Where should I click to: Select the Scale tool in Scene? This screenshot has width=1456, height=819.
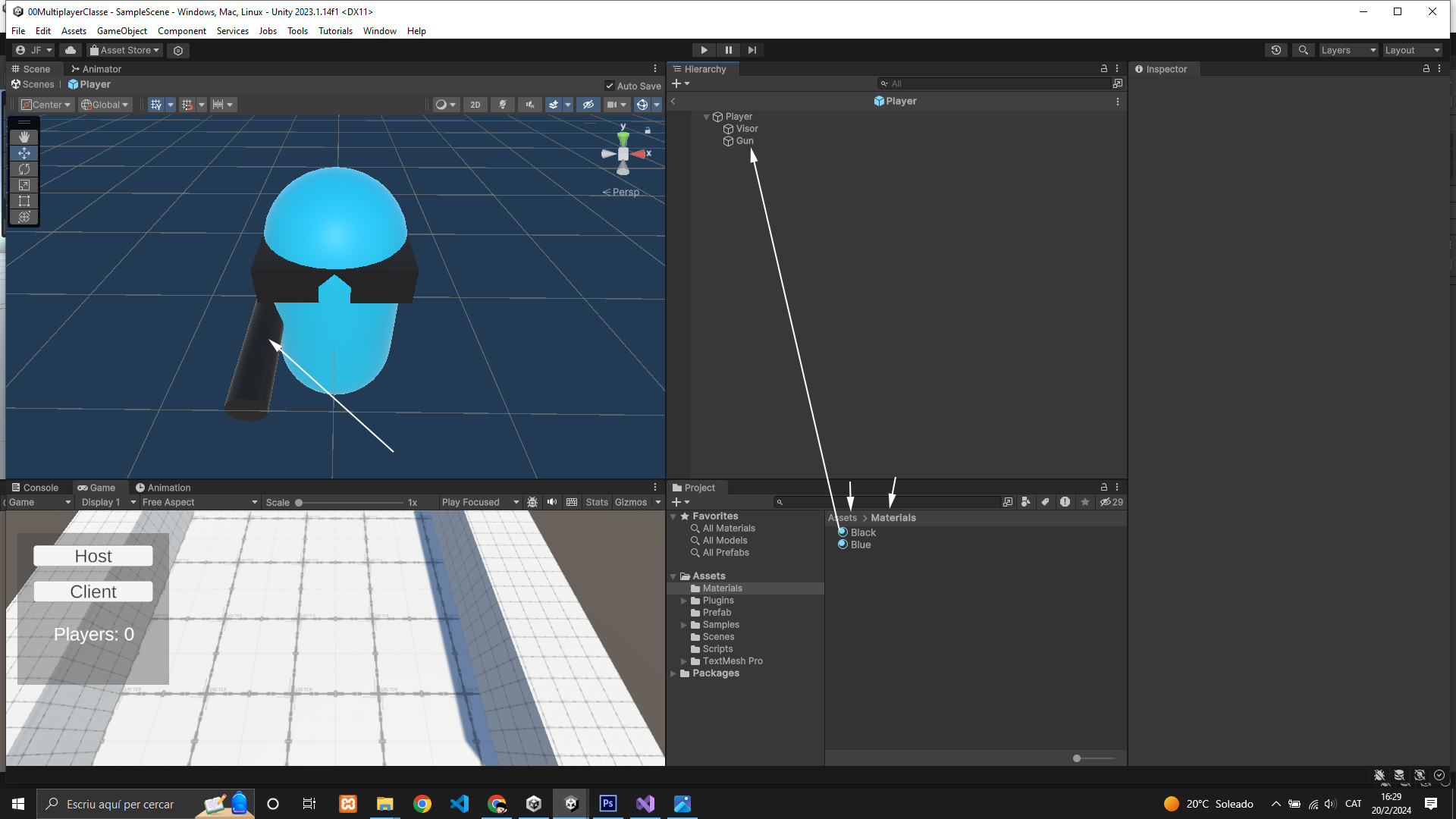click(x=24, y=185)
